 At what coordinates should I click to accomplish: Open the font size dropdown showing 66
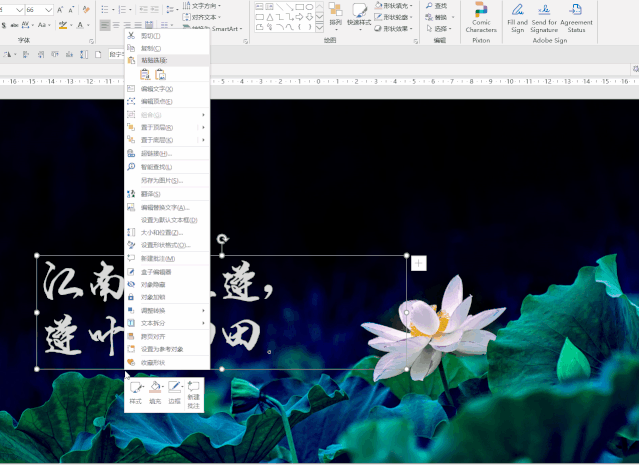(48, 10)
